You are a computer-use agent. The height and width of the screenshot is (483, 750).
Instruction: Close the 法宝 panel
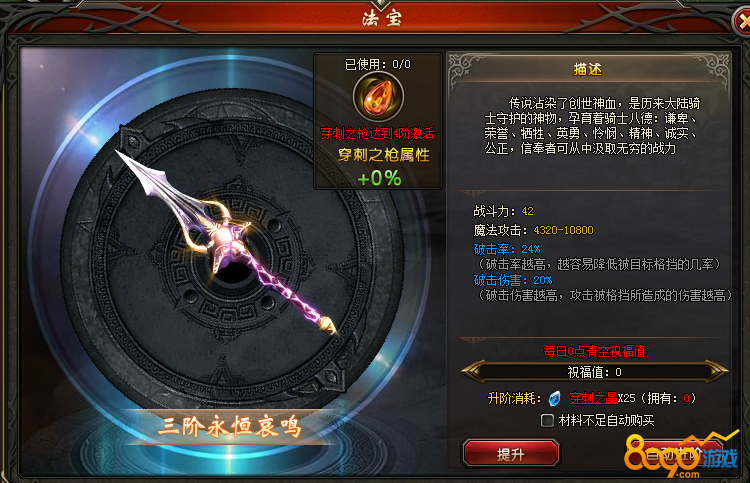pos(743,22)
